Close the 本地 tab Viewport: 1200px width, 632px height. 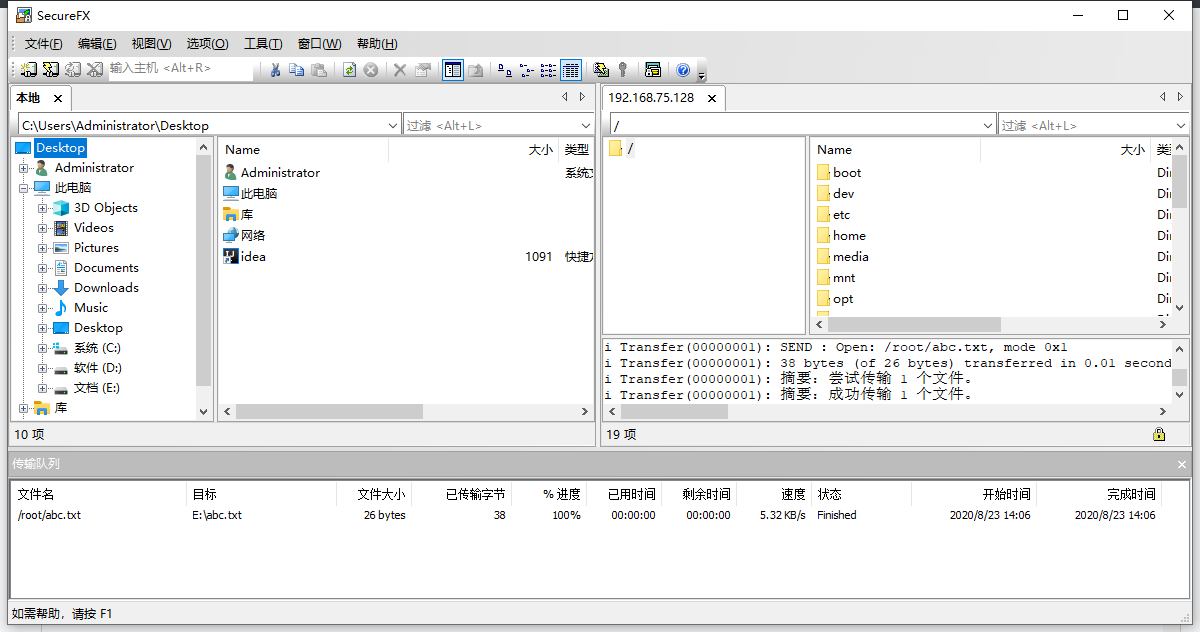58,98
